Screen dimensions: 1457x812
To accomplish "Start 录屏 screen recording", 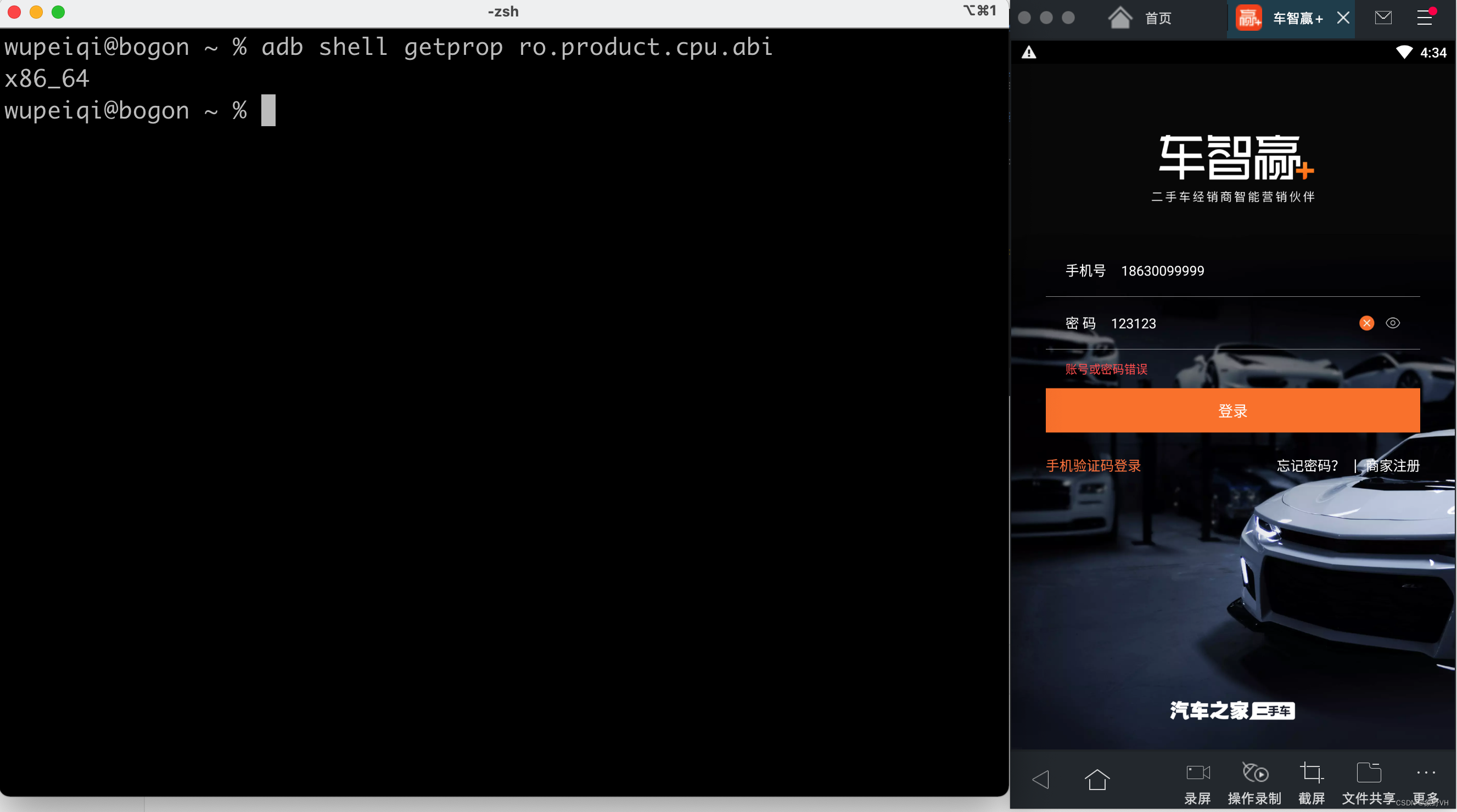I will 1198,783.
